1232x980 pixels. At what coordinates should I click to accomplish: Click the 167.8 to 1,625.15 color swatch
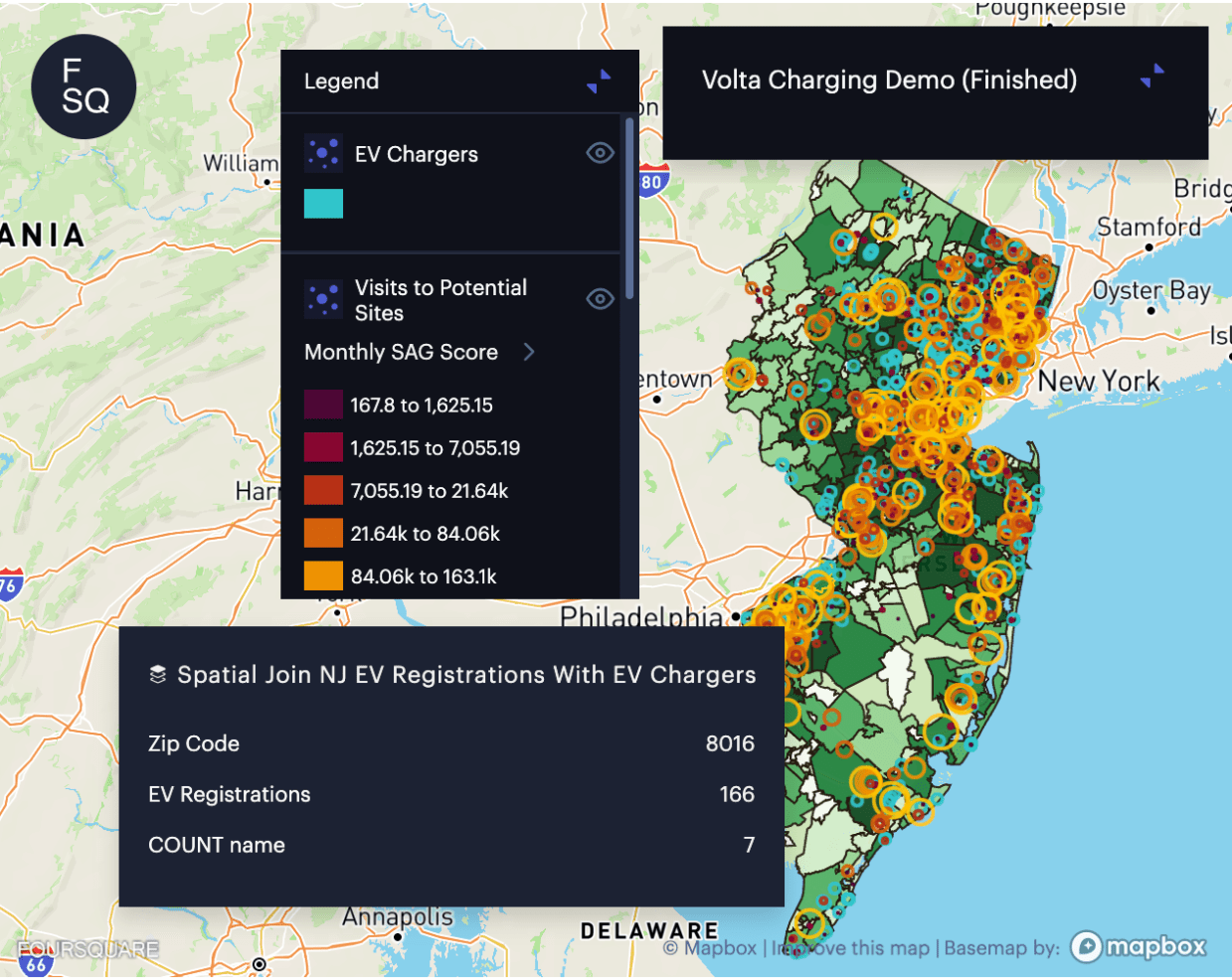point(323,405)
